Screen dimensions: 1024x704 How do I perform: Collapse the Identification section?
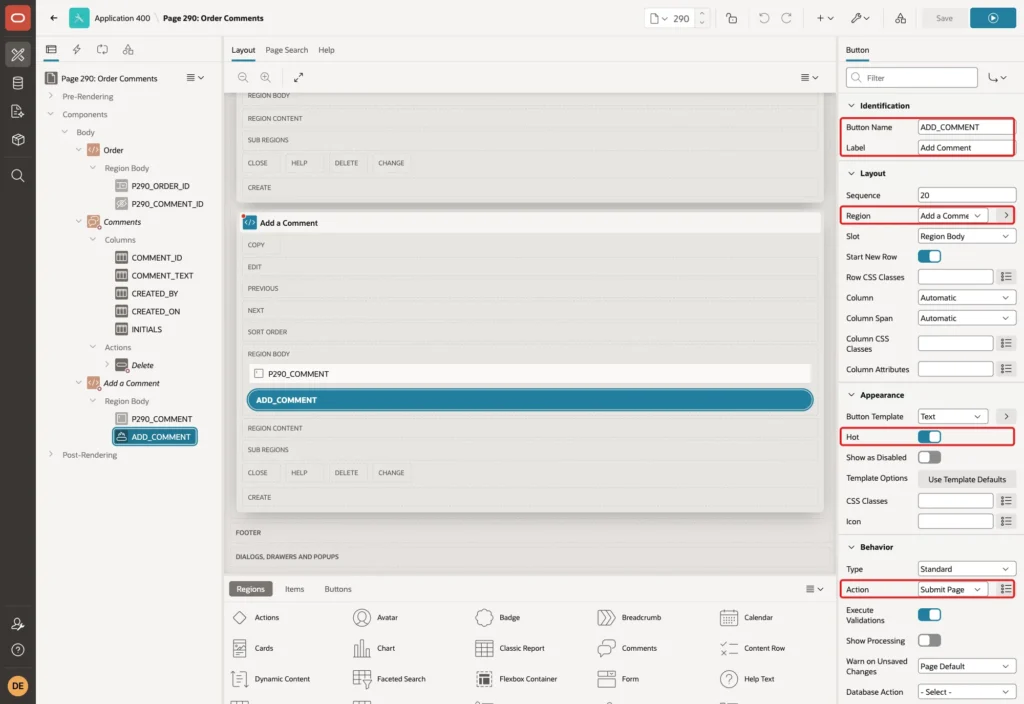[851, 106]
